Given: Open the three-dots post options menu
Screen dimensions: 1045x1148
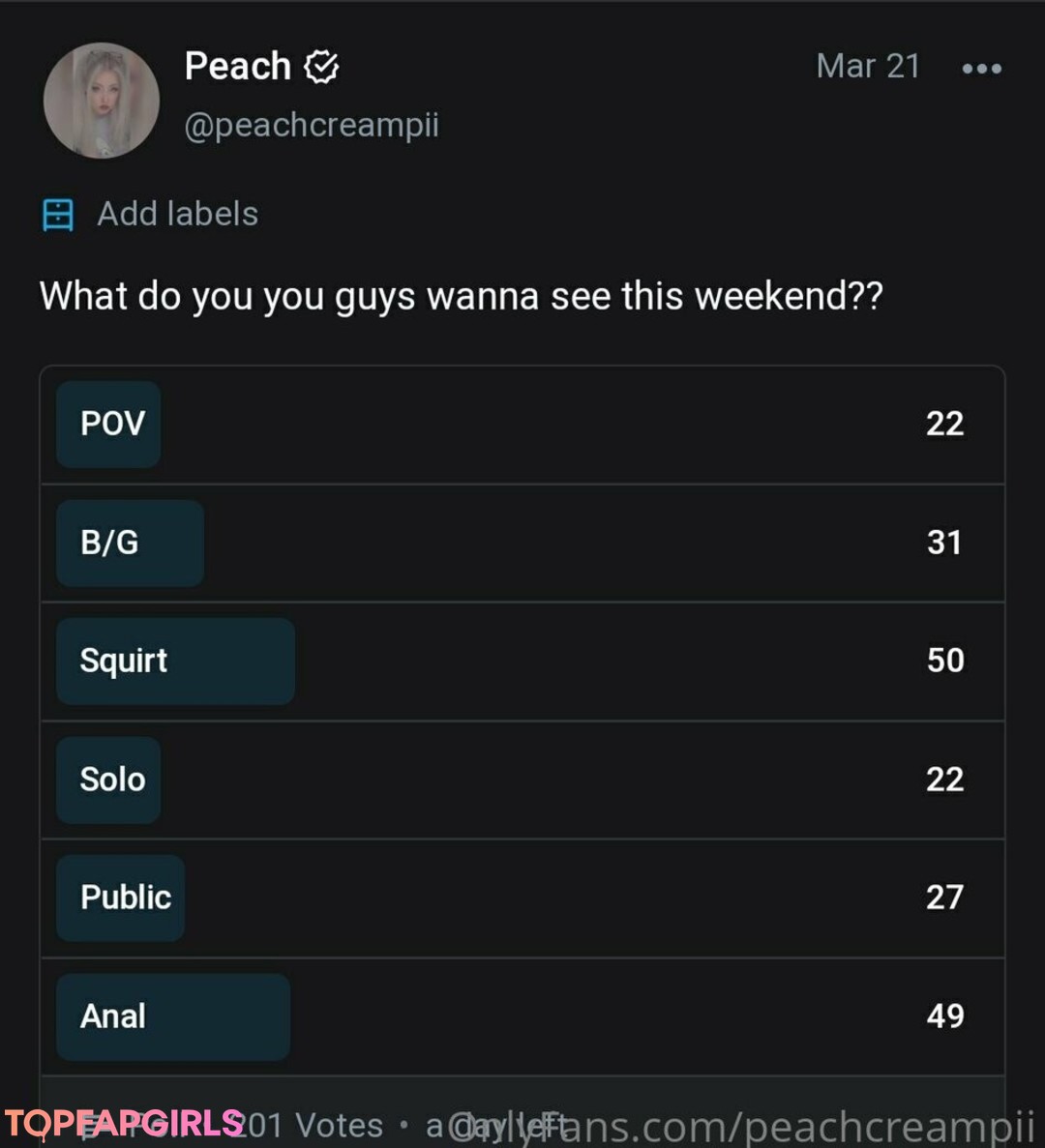Looking at the screenshot, I should click(x=981, y=69).
